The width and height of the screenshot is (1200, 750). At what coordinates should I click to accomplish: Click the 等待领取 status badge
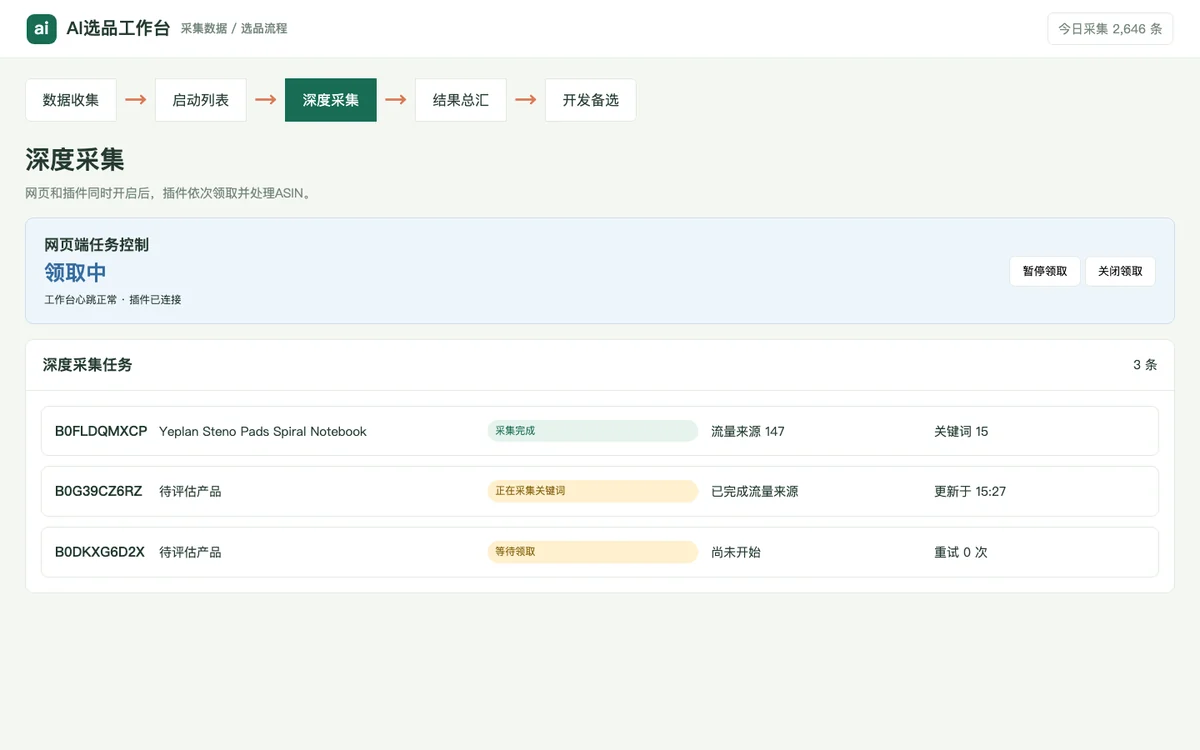[592, 552]
